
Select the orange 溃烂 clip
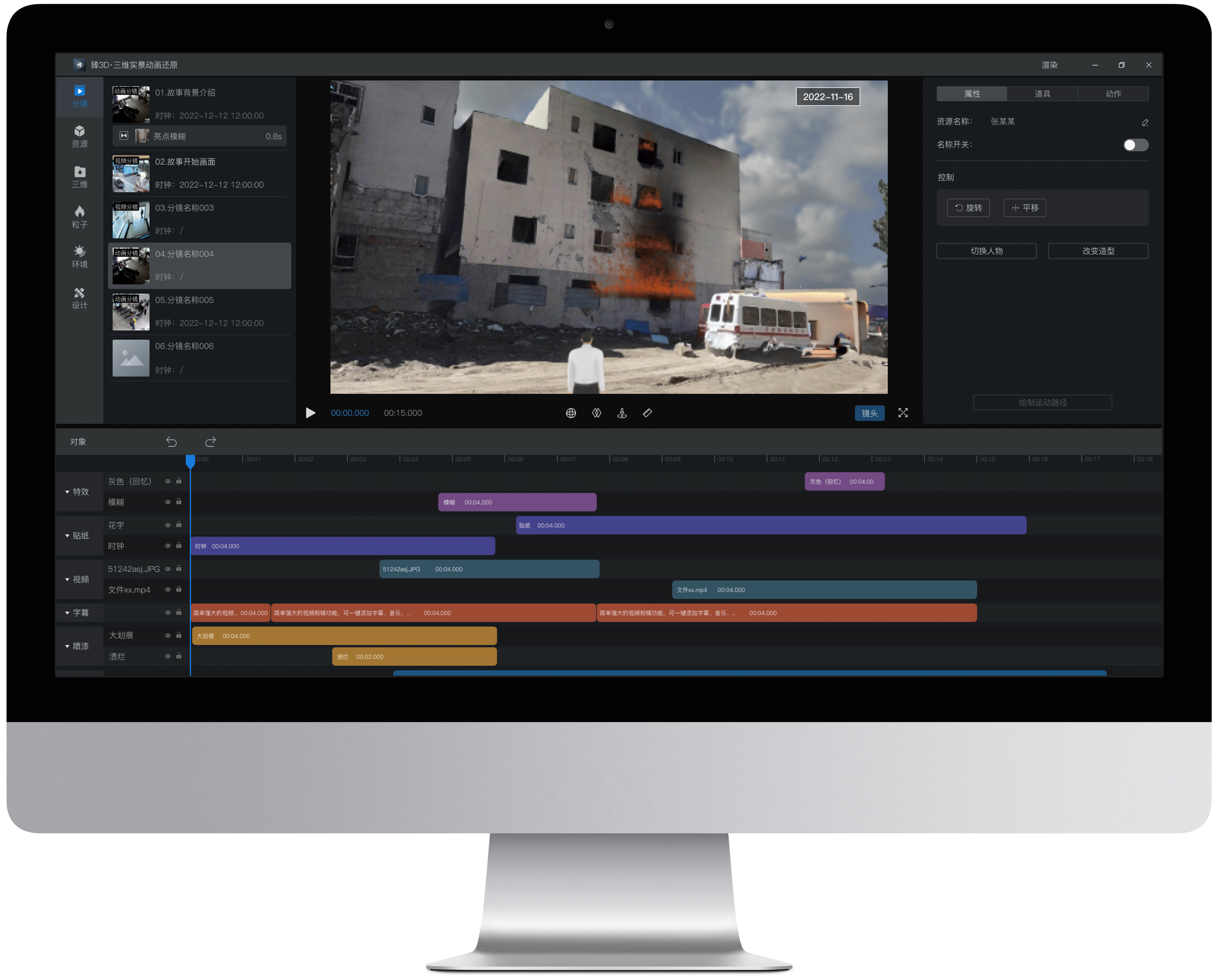[x=415, y=656]
